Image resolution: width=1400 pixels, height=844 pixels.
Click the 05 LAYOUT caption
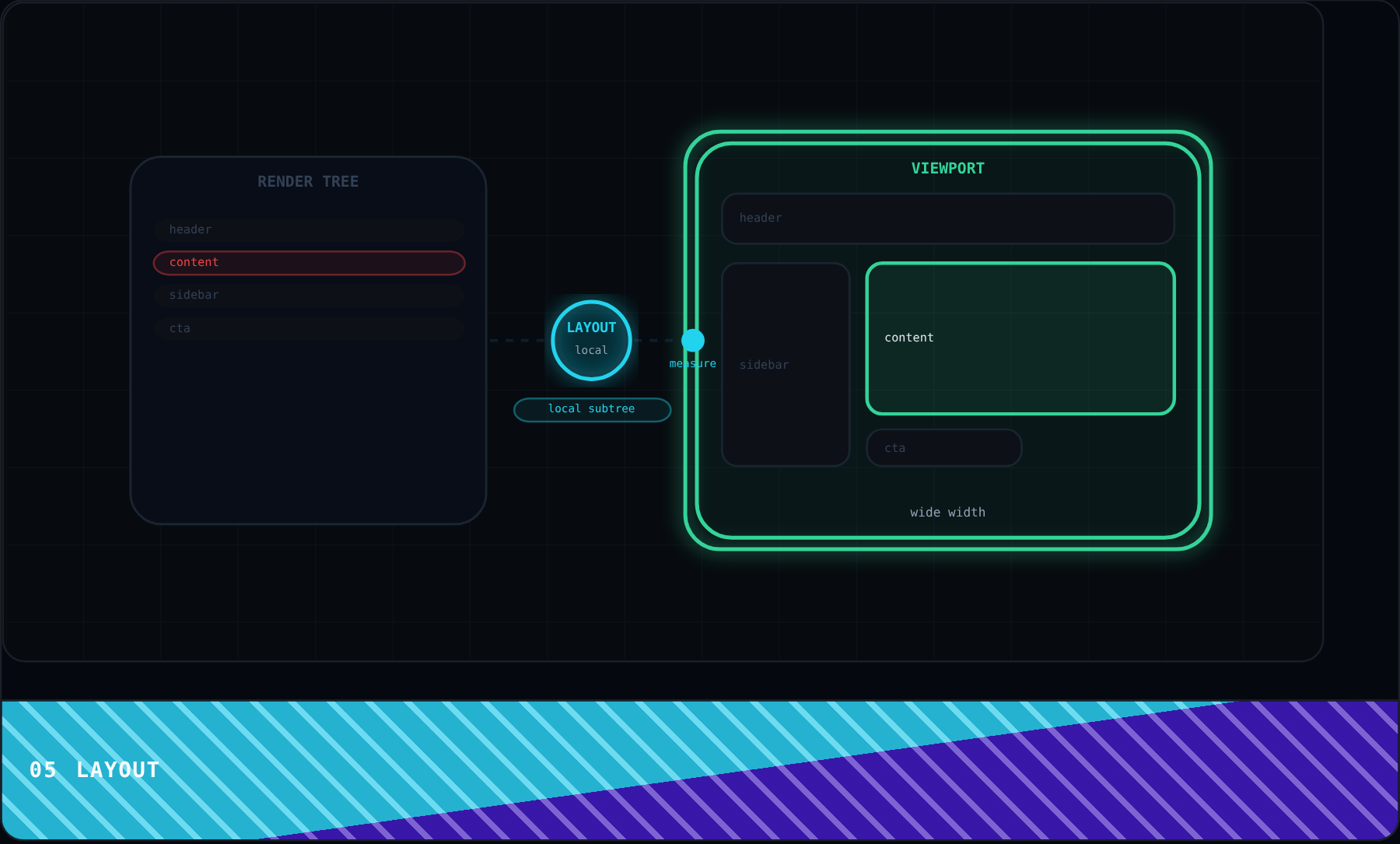[x=94, y=770]
